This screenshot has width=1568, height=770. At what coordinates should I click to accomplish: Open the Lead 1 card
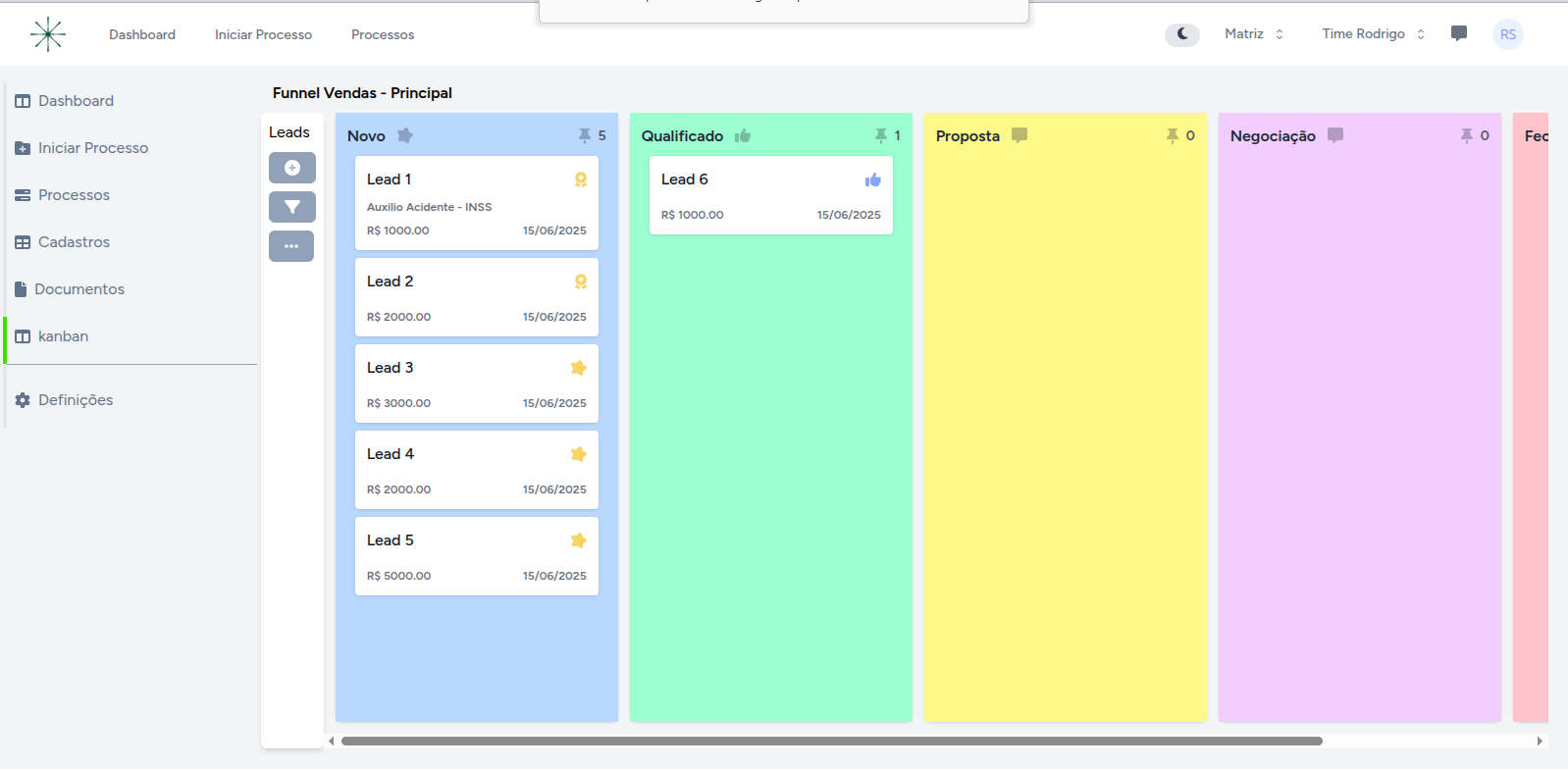click(x=477, y=203)
